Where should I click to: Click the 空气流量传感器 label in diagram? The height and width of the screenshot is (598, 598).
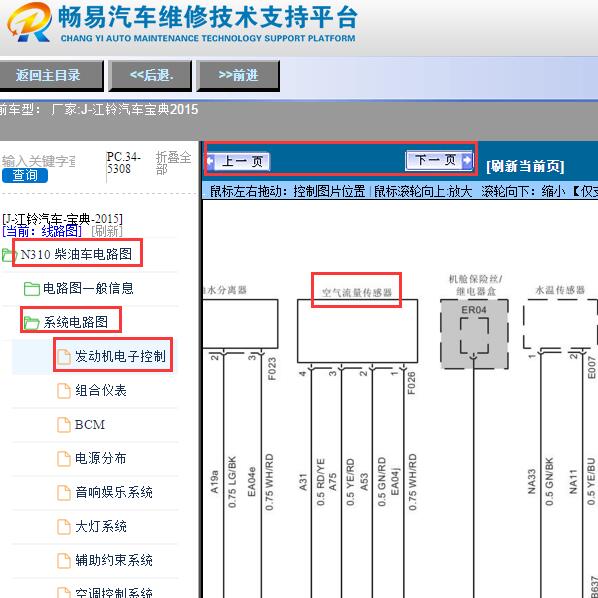pyautogui.click(x=357, y=293)
